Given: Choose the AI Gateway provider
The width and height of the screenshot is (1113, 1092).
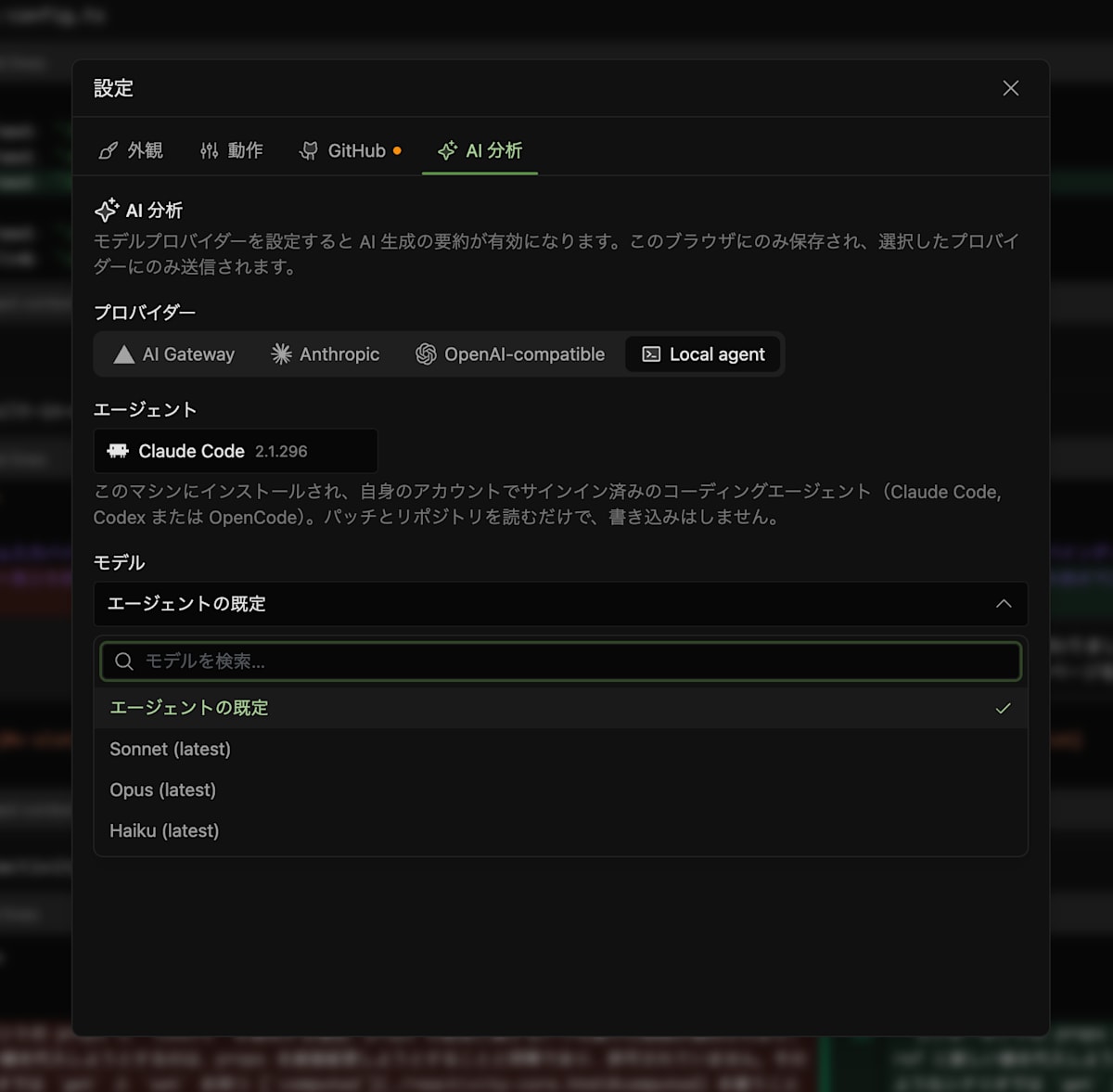Looking at the screenshot, I should click(174, 354).
